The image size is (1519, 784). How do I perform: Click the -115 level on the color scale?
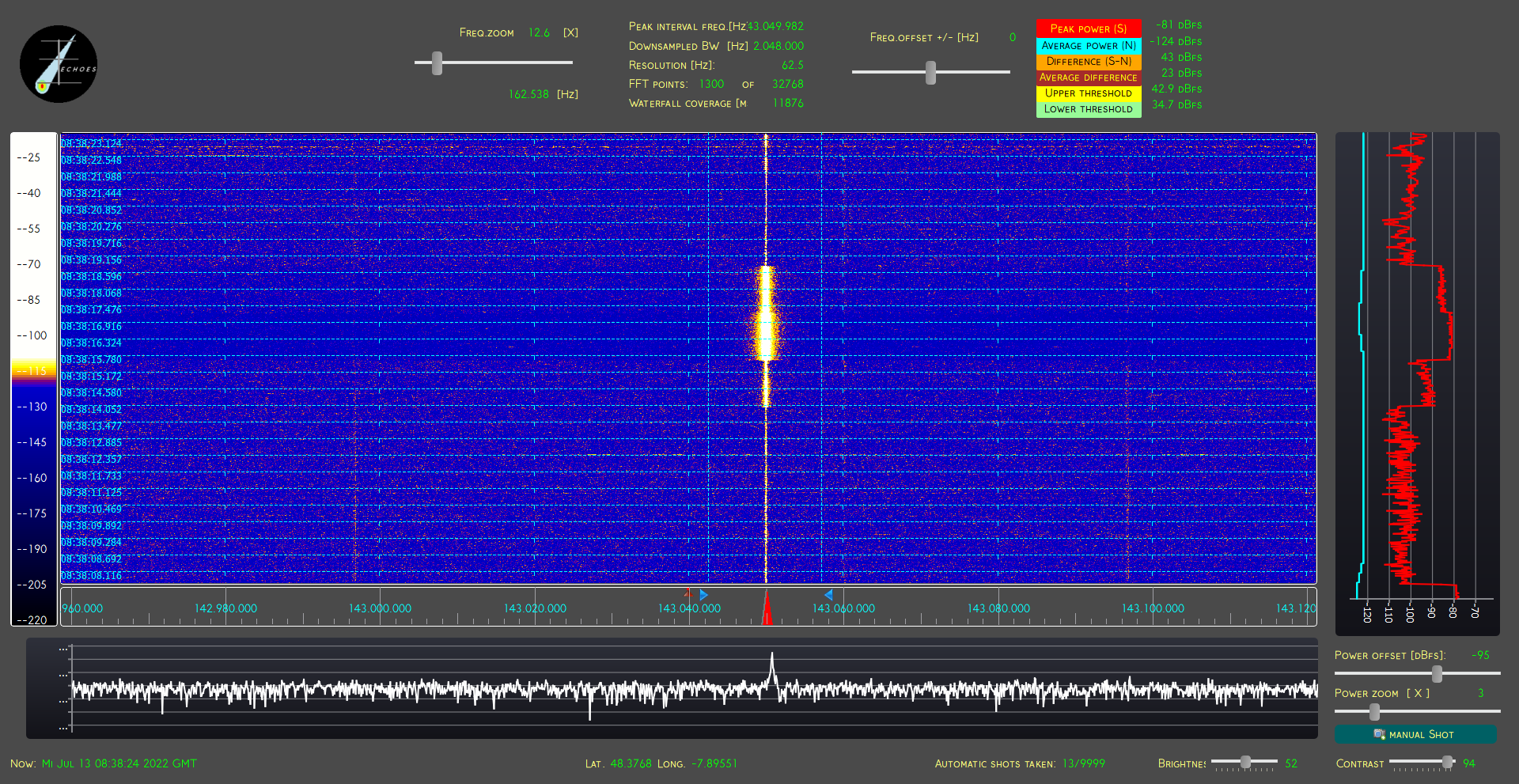[33, 370]
